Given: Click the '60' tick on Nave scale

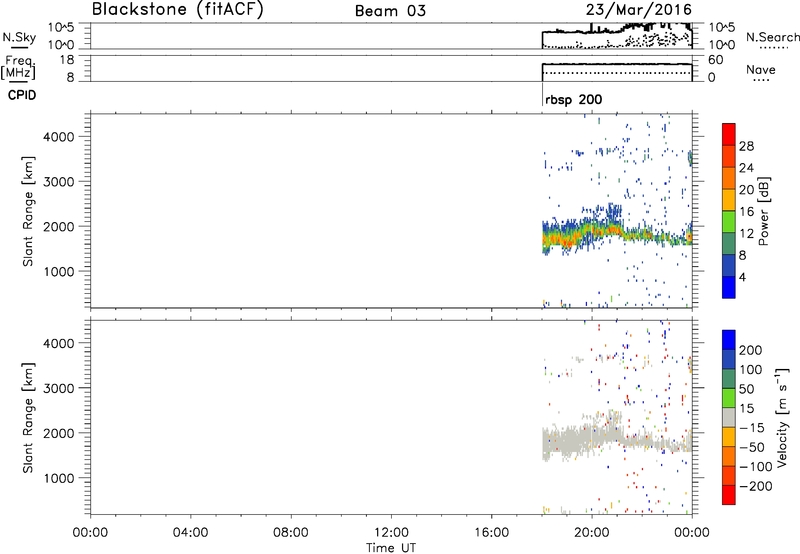Looking at the screenshot, I should pyautogui.click(x=715, y=60).
